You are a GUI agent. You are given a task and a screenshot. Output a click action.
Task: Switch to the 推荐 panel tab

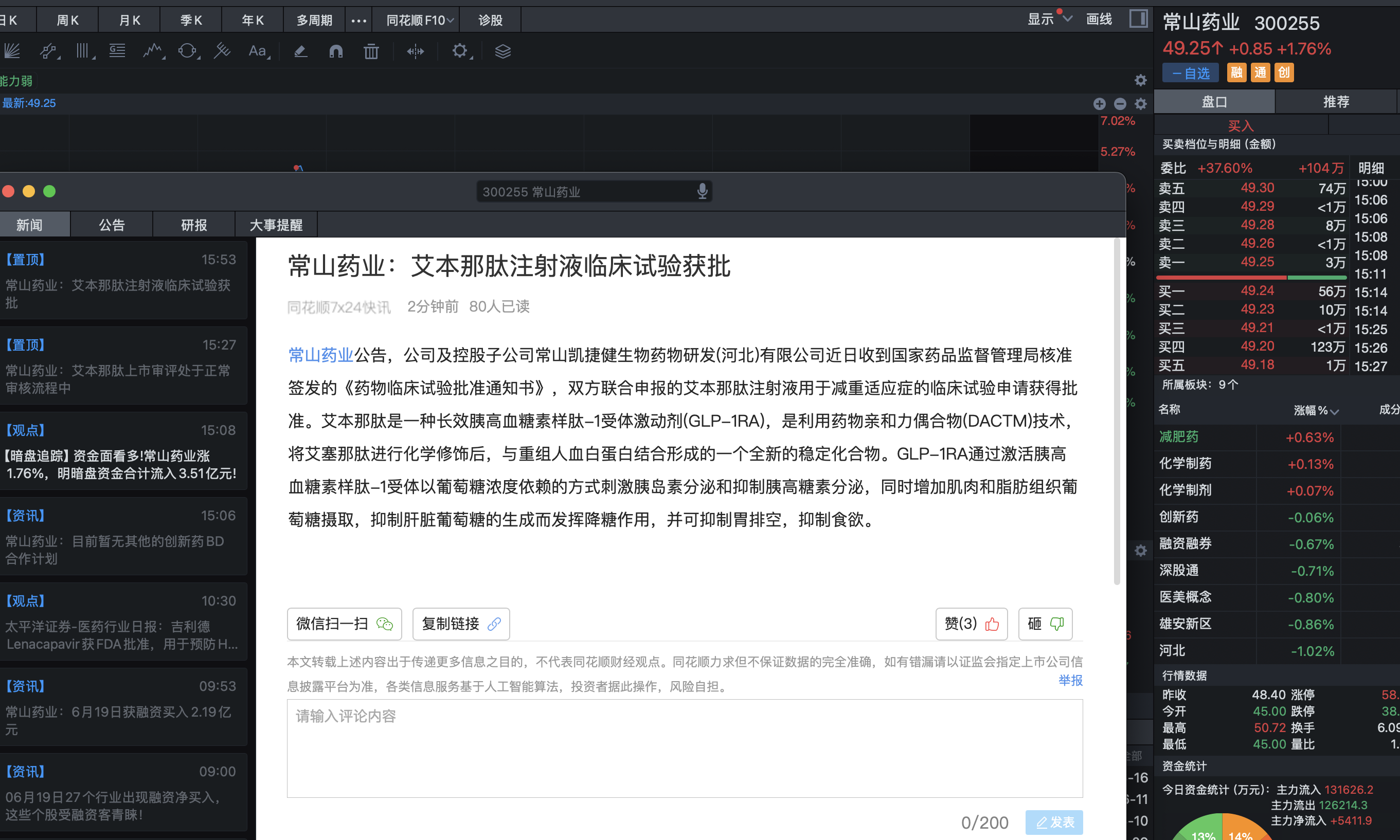[1335, 102]
